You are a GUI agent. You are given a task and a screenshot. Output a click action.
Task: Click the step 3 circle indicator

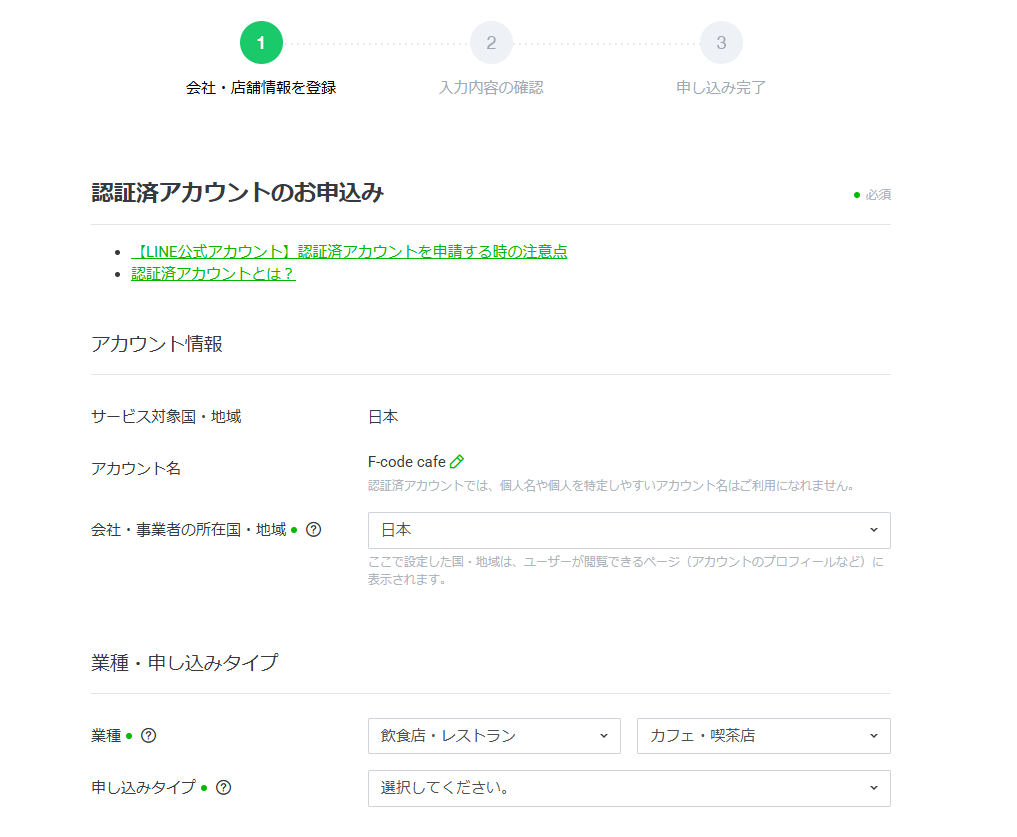pyautogui.click(x=721, y=43)
